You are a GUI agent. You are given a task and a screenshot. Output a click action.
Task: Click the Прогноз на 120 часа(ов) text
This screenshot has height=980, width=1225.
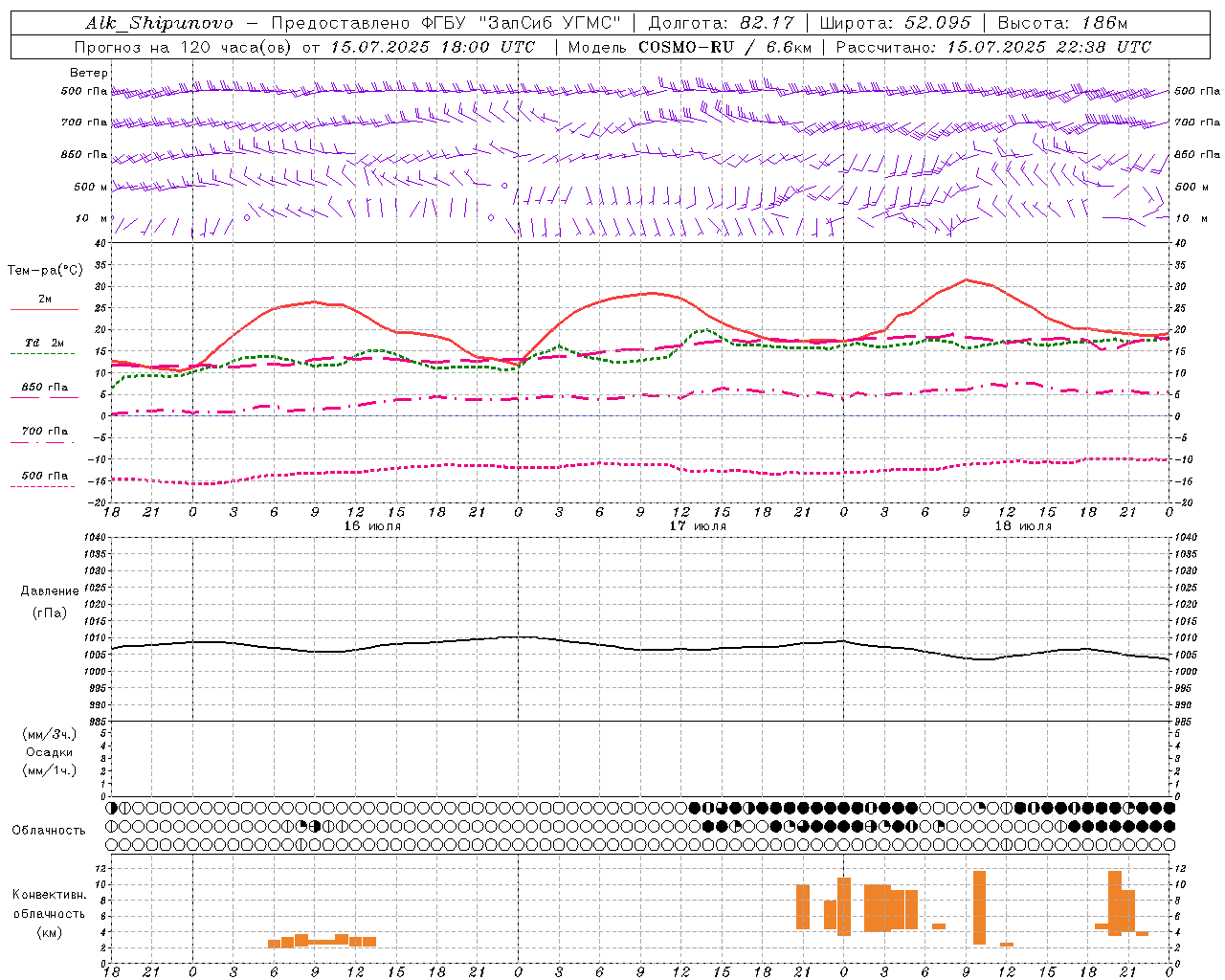click(x=185, y=47)
